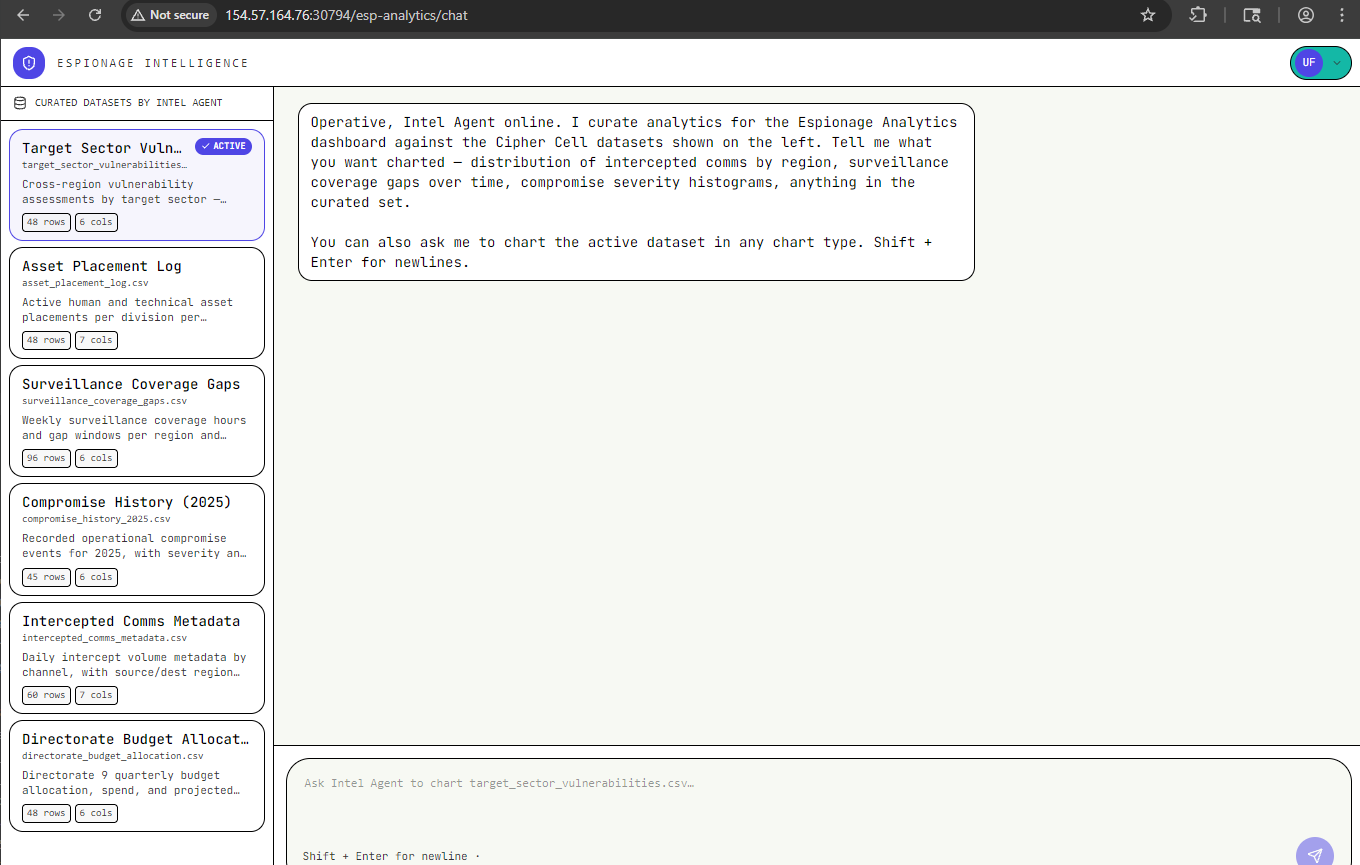Open the Chrome three-dot menu

1341,15
